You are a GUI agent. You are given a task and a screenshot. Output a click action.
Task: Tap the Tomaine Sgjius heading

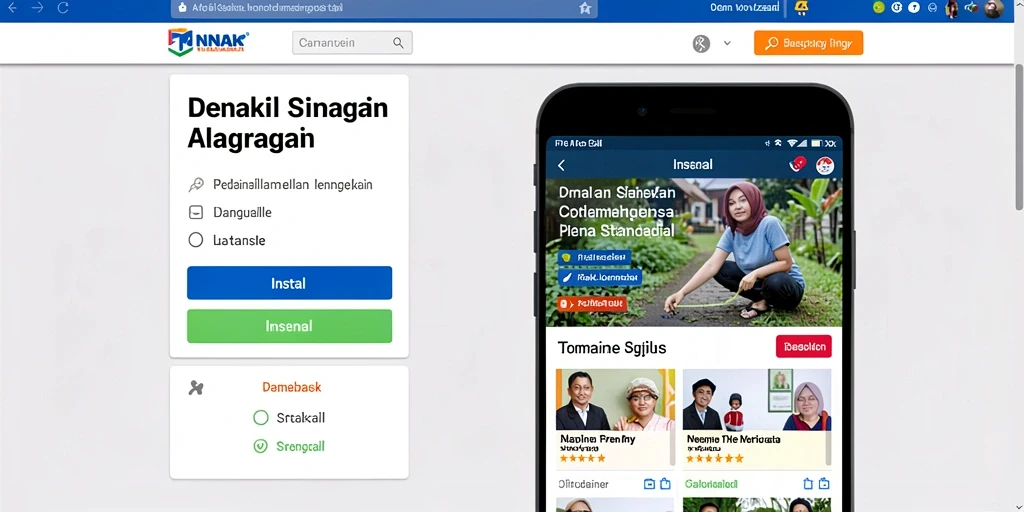click(612, 347)
